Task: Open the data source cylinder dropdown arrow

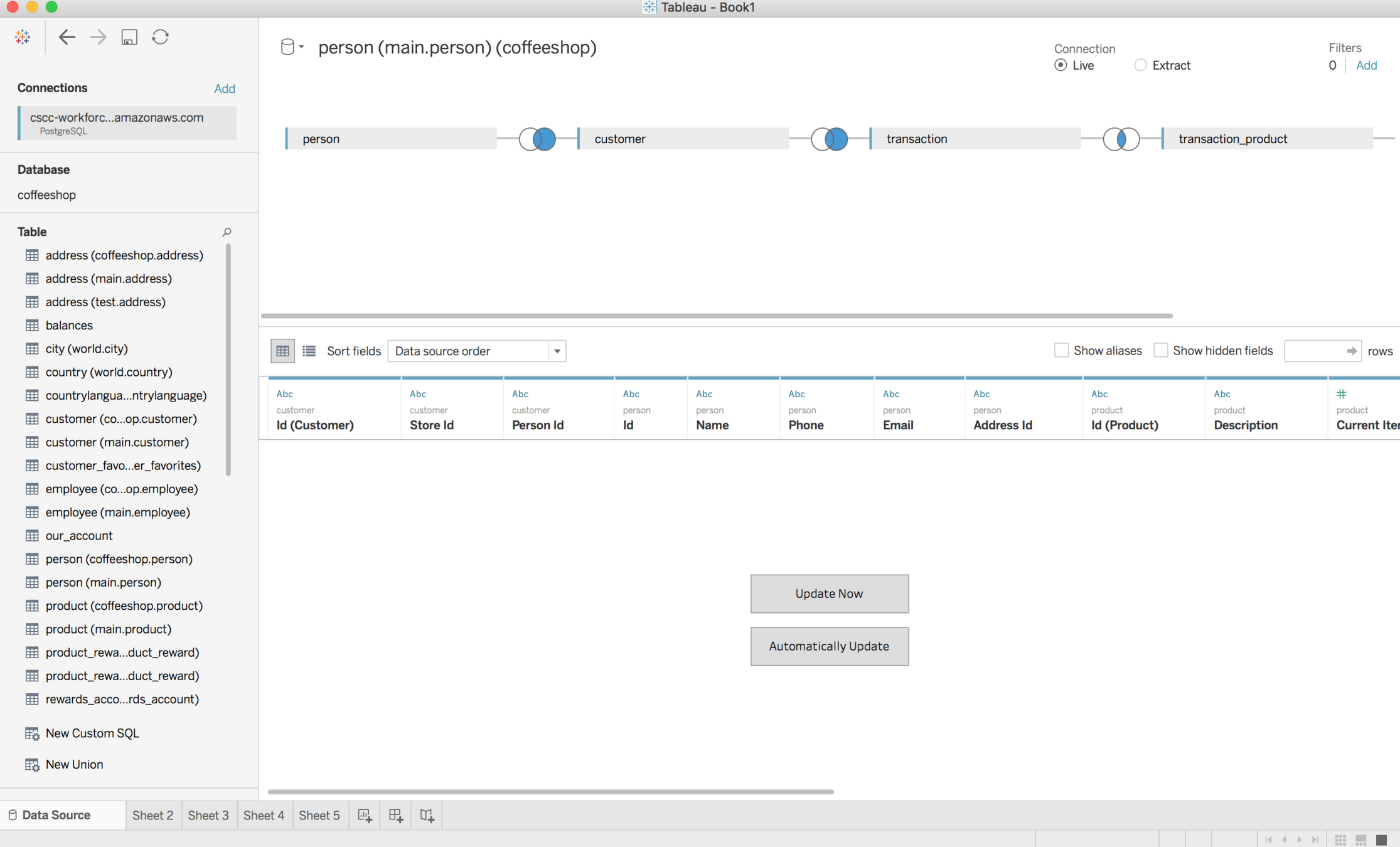Action: coord(302,47)
